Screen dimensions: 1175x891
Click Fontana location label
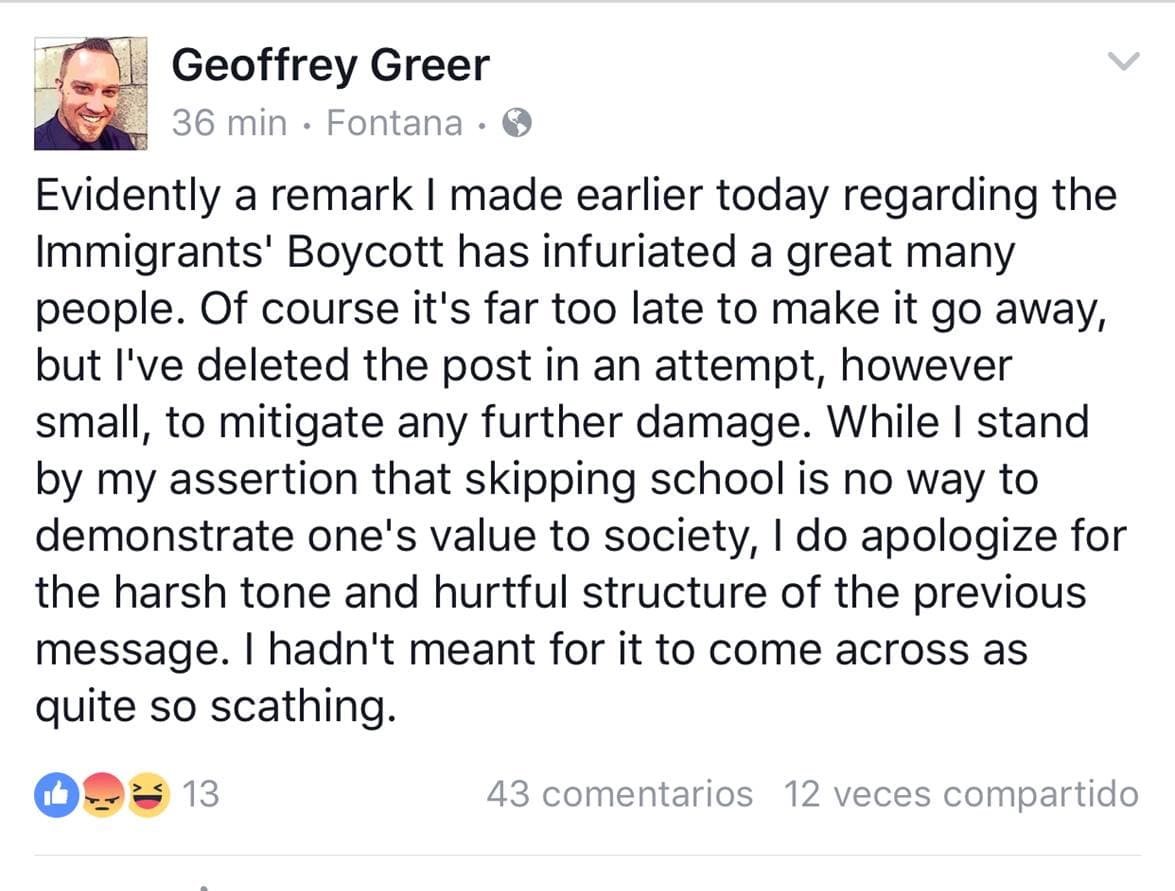(397, 122)
